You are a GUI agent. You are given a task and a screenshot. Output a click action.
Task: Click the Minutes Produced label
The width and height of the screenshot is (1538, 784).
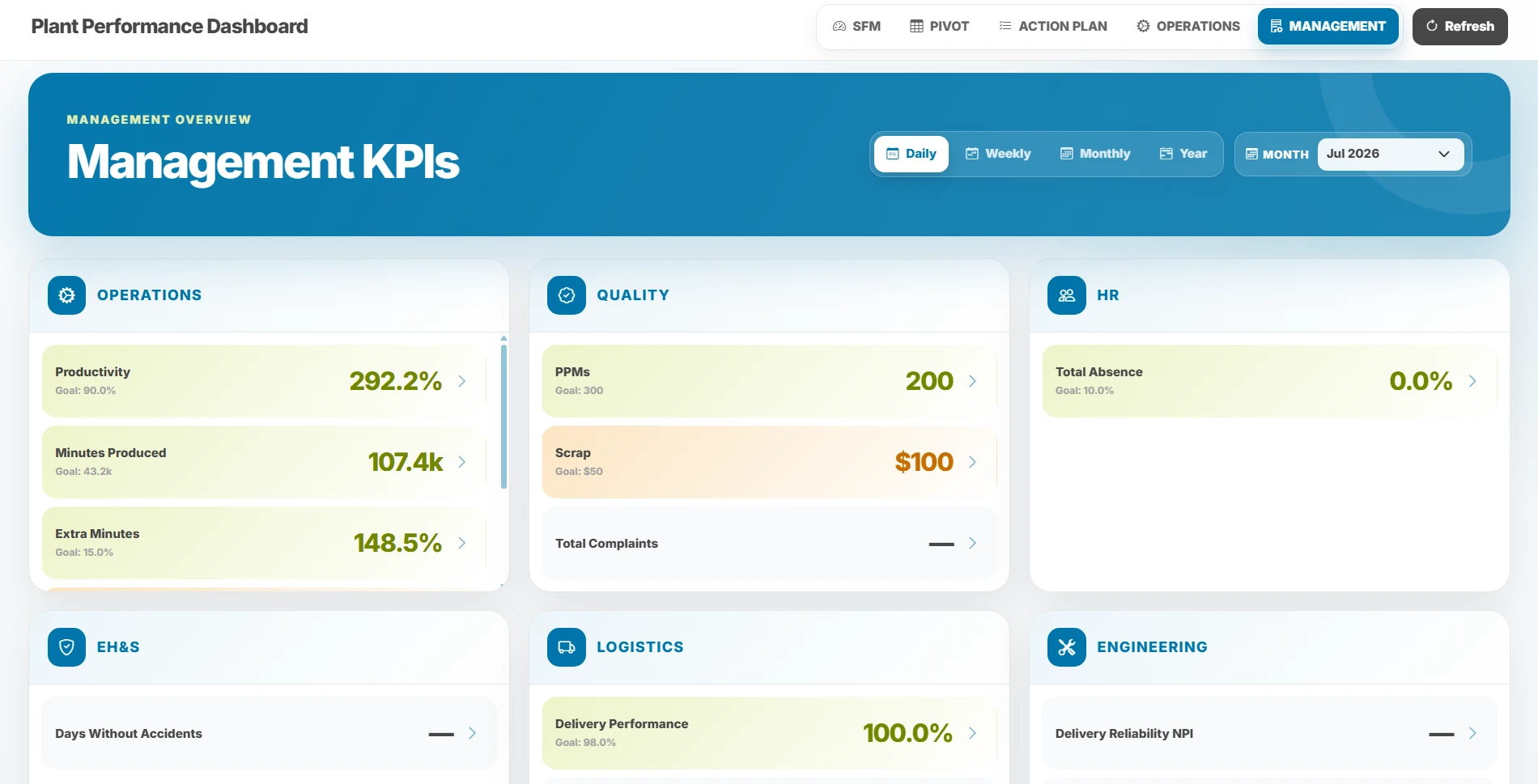pos(111,453)
